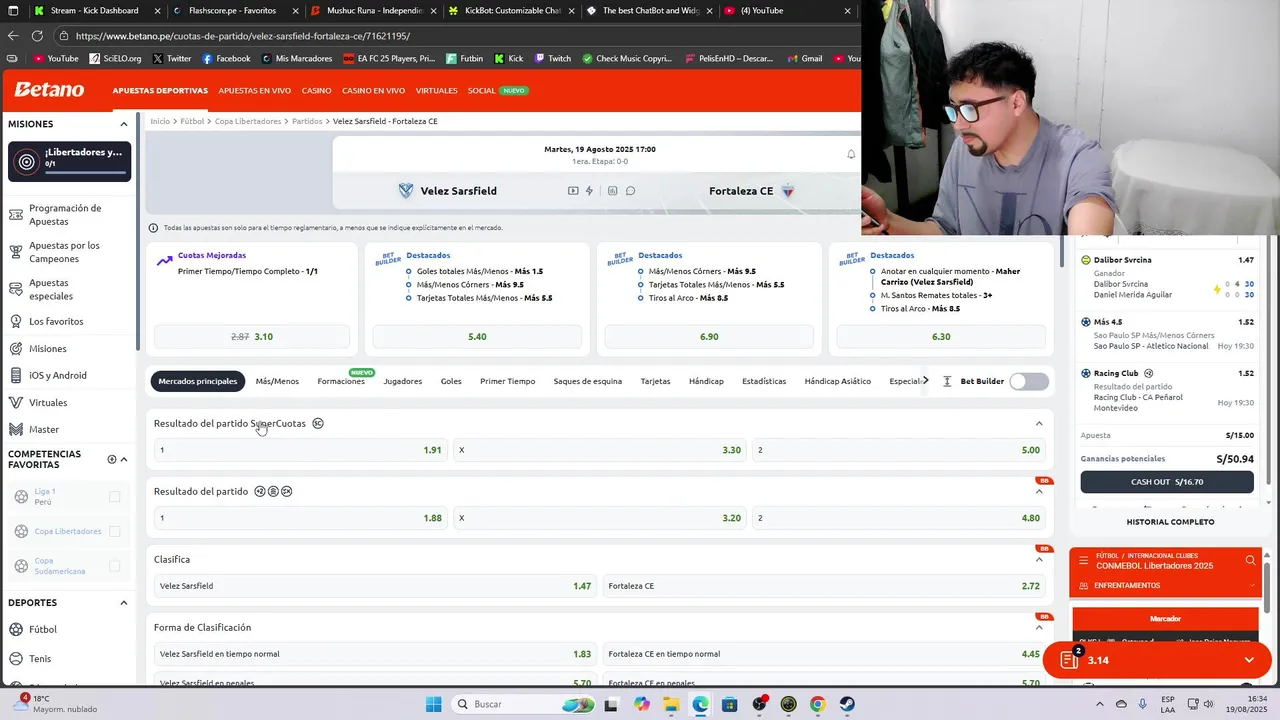Toggle the Bet Builder switch

tap(1029, 381)
